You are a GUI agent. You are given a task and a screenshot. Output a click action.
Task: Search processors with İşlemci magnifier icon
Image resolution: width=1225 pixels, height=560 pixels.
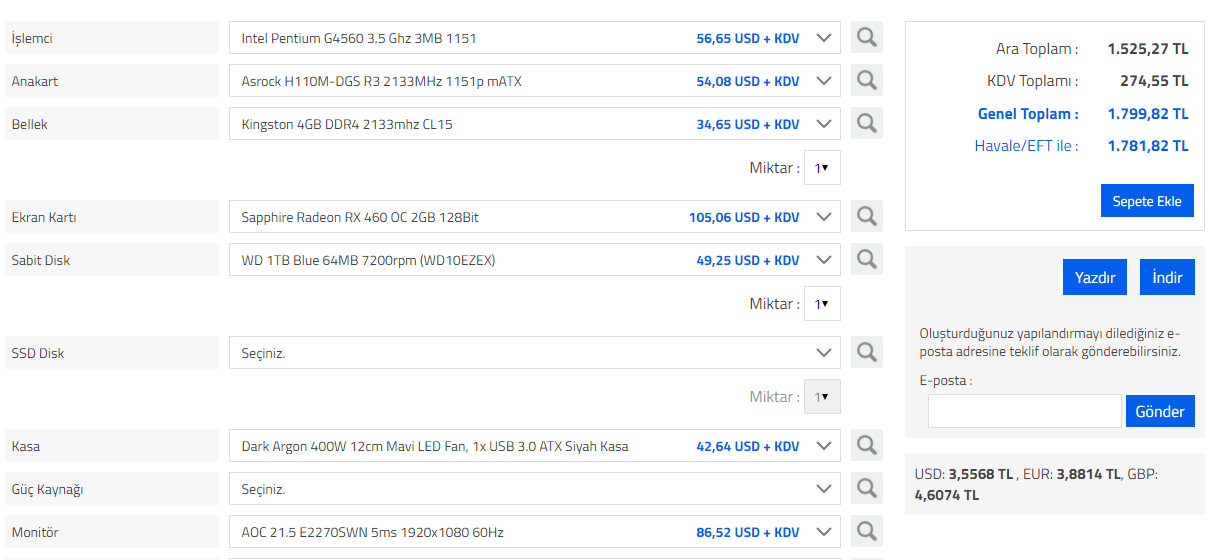pos(867,38)
